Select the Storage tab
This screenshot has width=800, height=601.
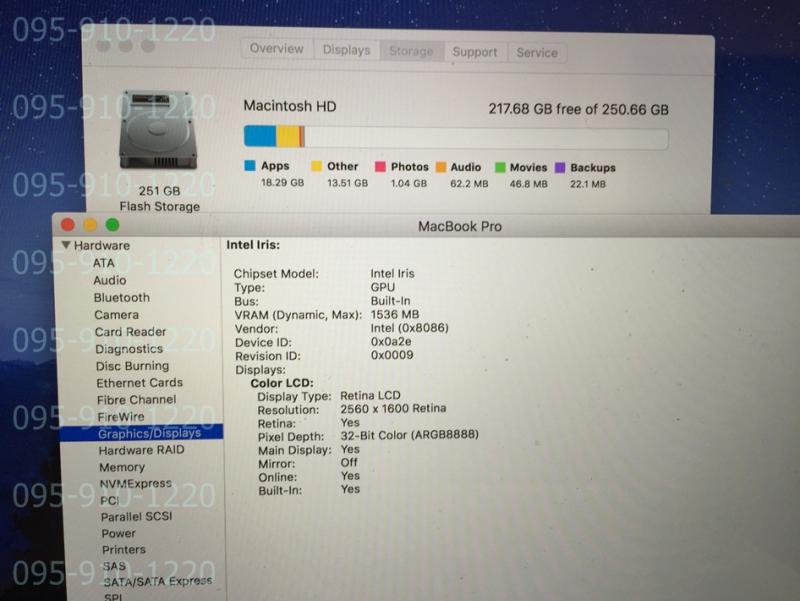(x=411, y=51)
